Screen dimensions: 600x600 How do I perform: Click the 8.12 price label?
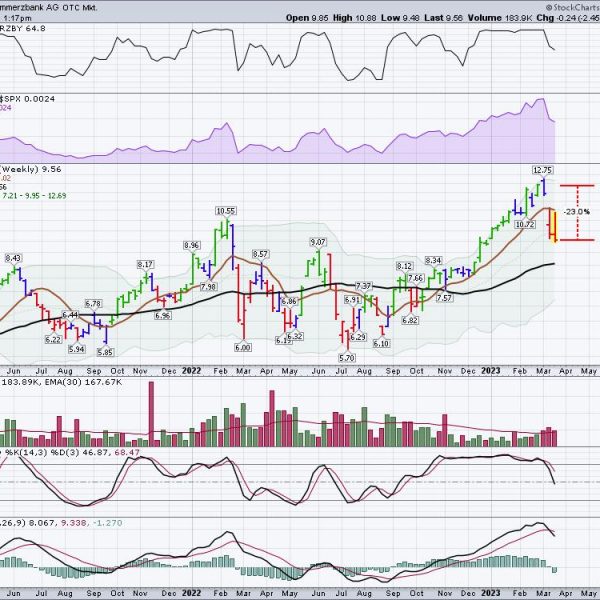pos(404,266)
